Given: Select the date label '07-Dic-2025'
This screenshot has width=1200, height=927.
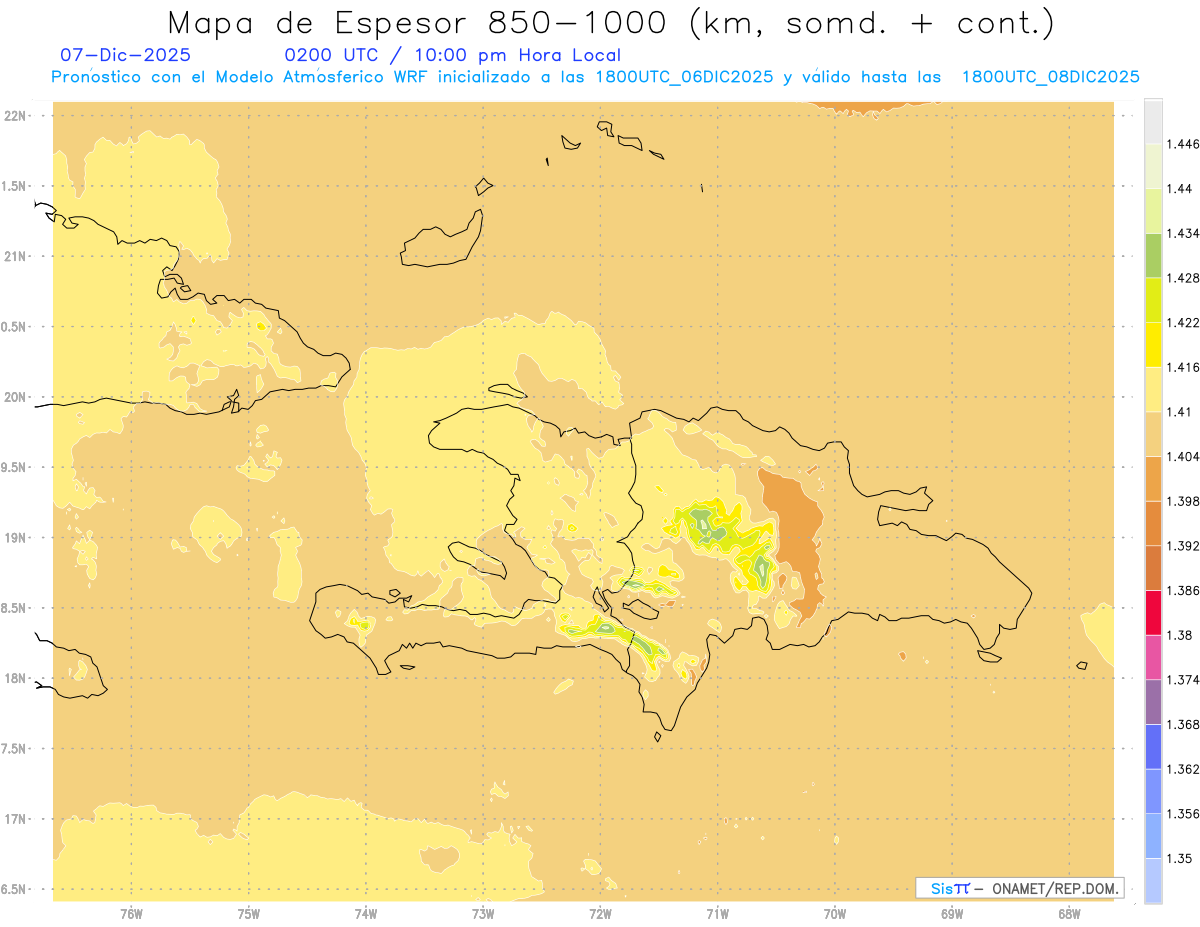Looking at the screenshot, I should [x=126, y=55].
